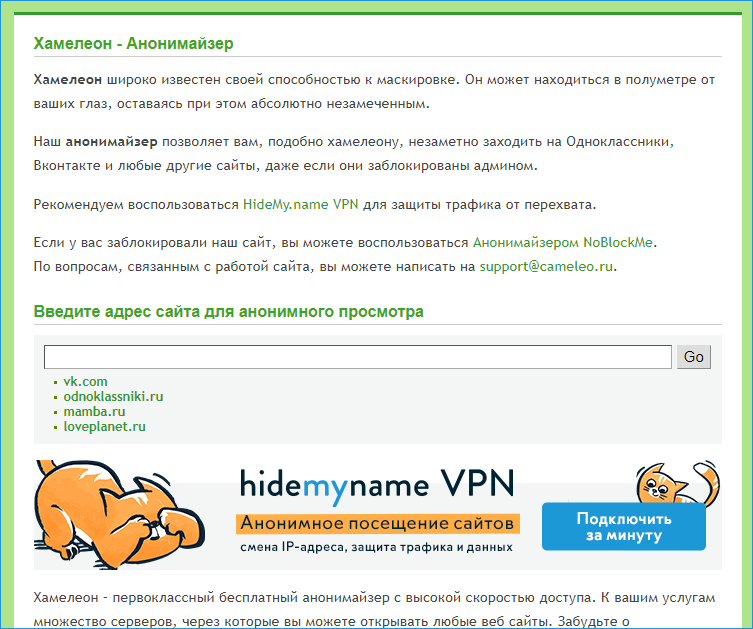Click the bold word анонимайзер in paragraph
The image size is (753, 629).
111,142
